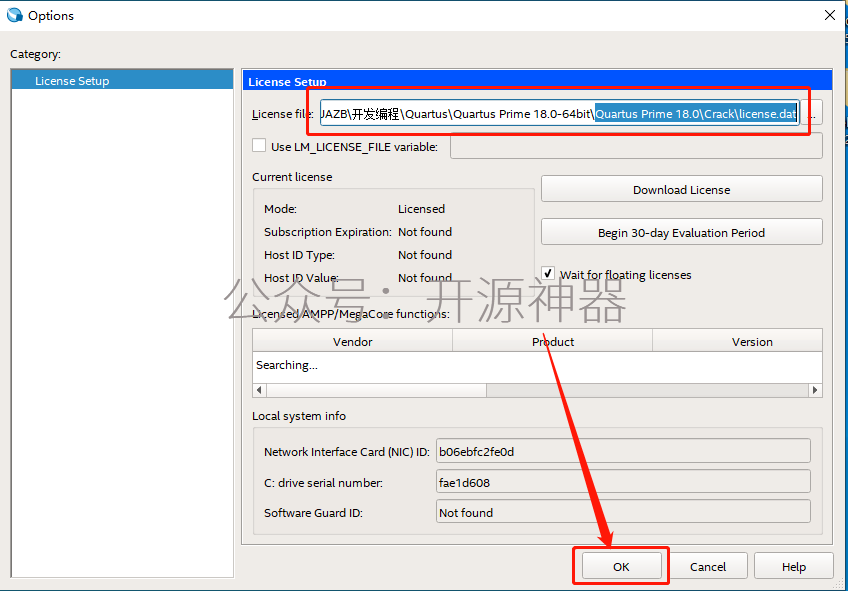The height and width of the screenshot is (591, 848).
Task: Browse for license file with ellipsis button
Action: tap(812, 114)
